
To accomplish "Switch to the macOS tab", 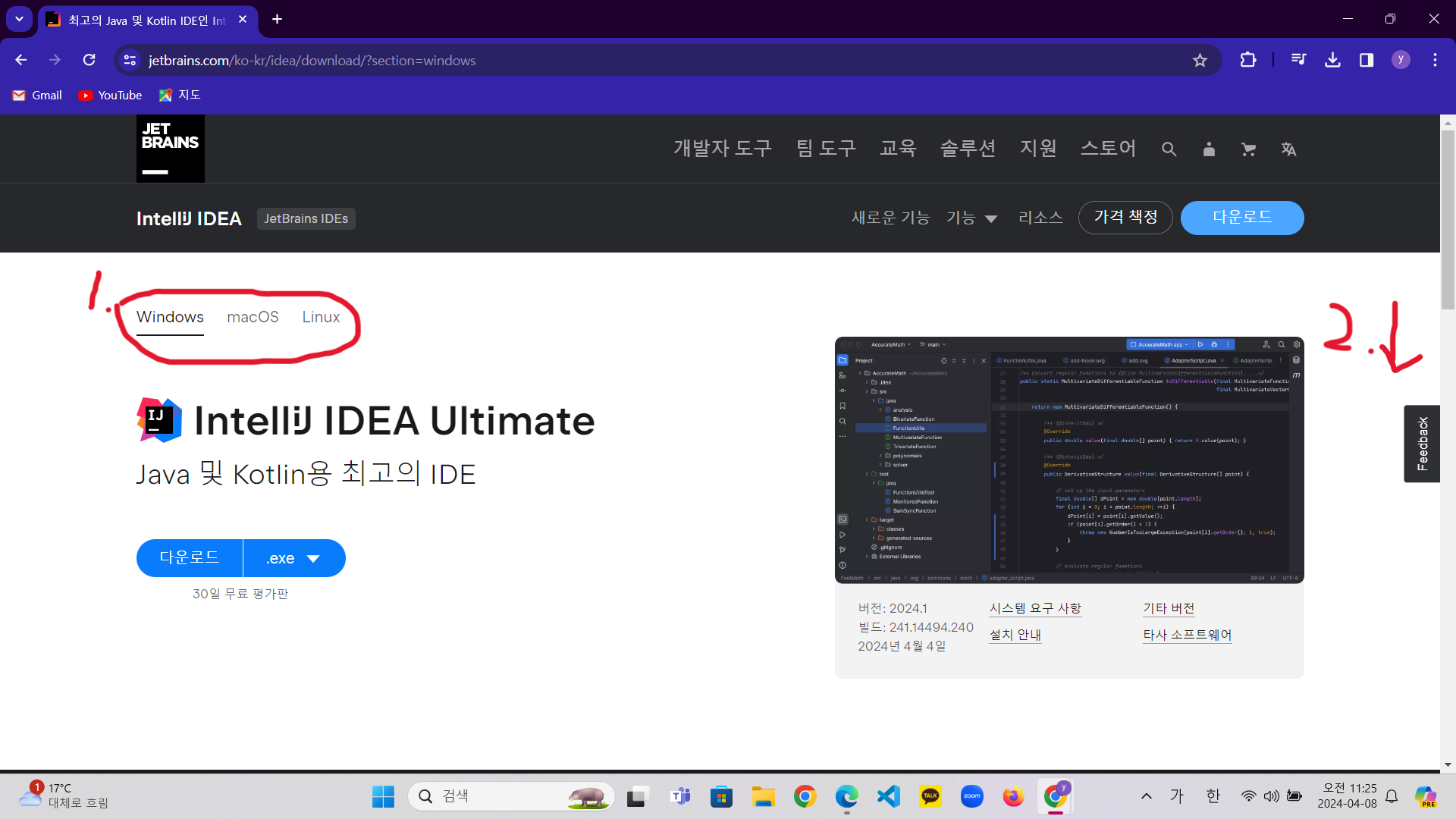I will tap(253, 317).
